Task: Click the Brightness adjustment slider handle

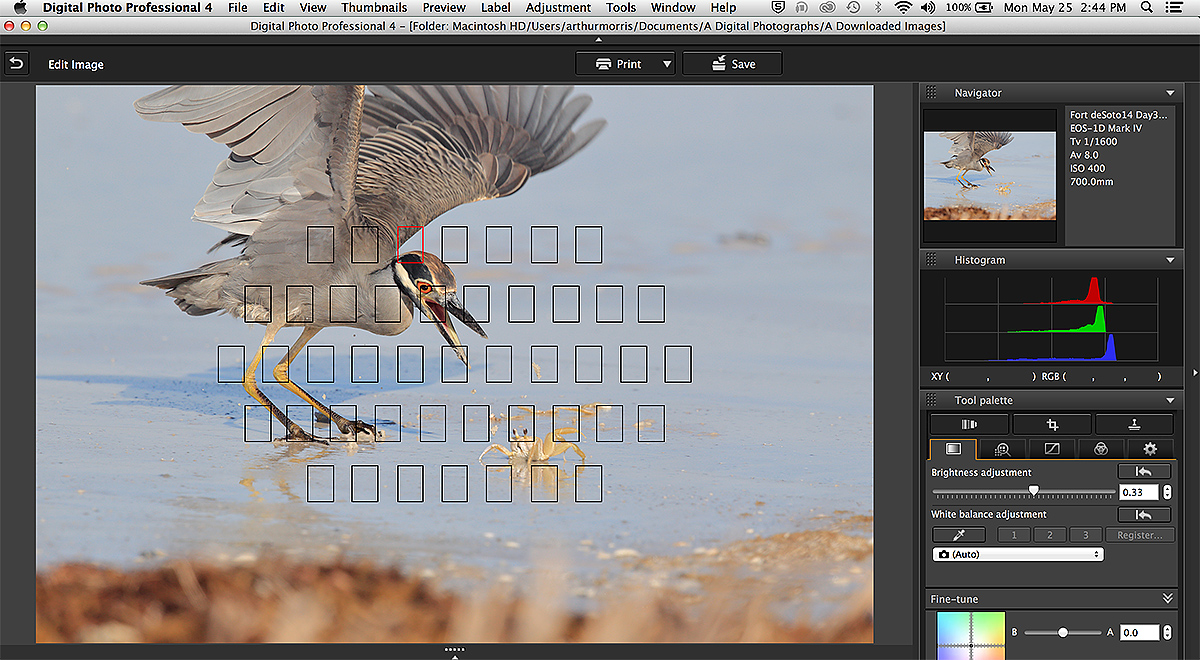Action: click(1034, 491)
